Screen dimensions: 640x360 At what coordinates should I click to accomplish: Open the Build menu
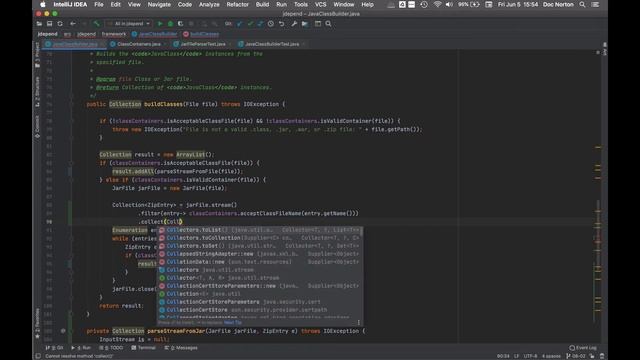[x=262, y=4]
